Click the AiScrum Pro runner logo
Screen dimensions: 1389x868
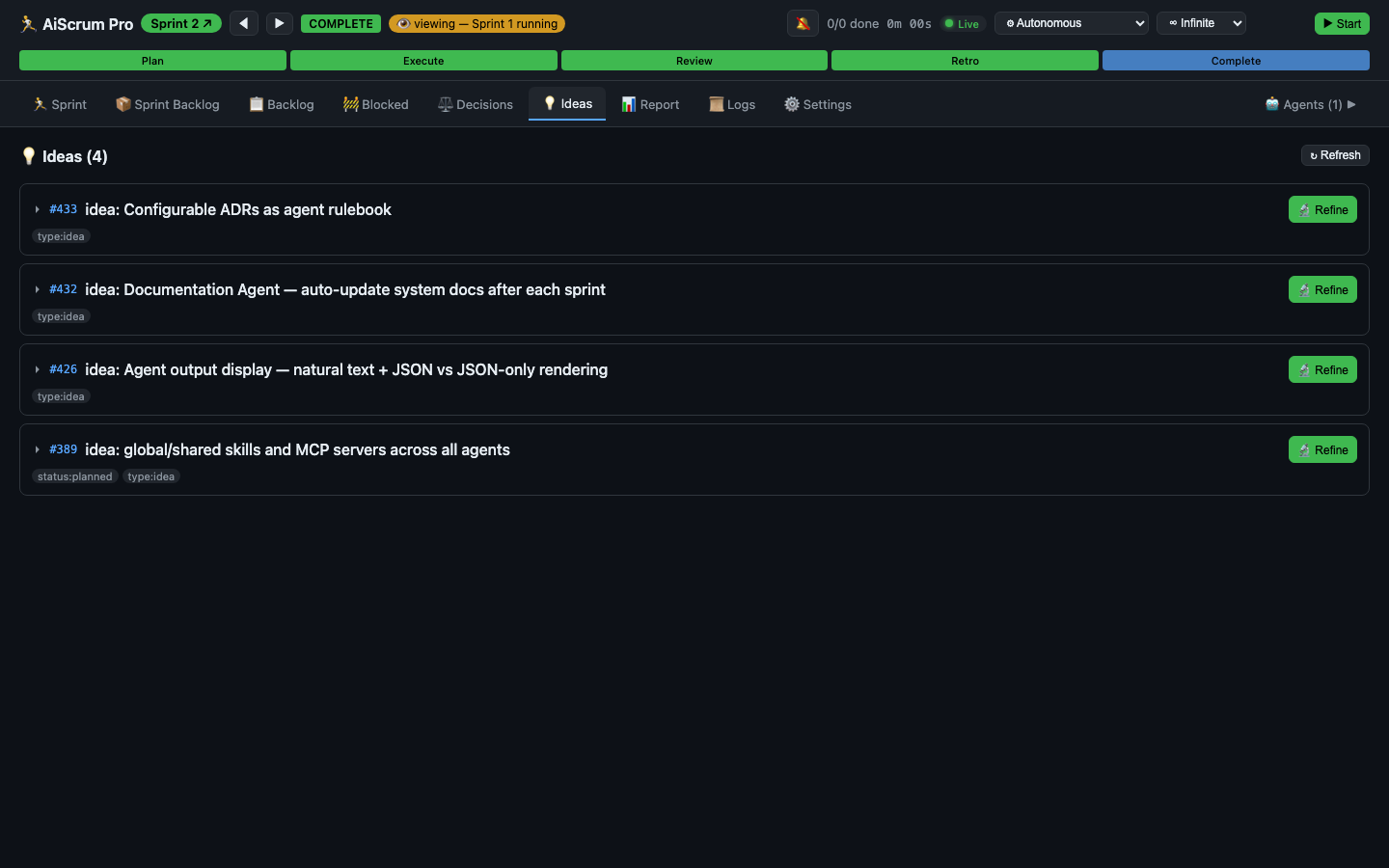click(x=29, y=24)
